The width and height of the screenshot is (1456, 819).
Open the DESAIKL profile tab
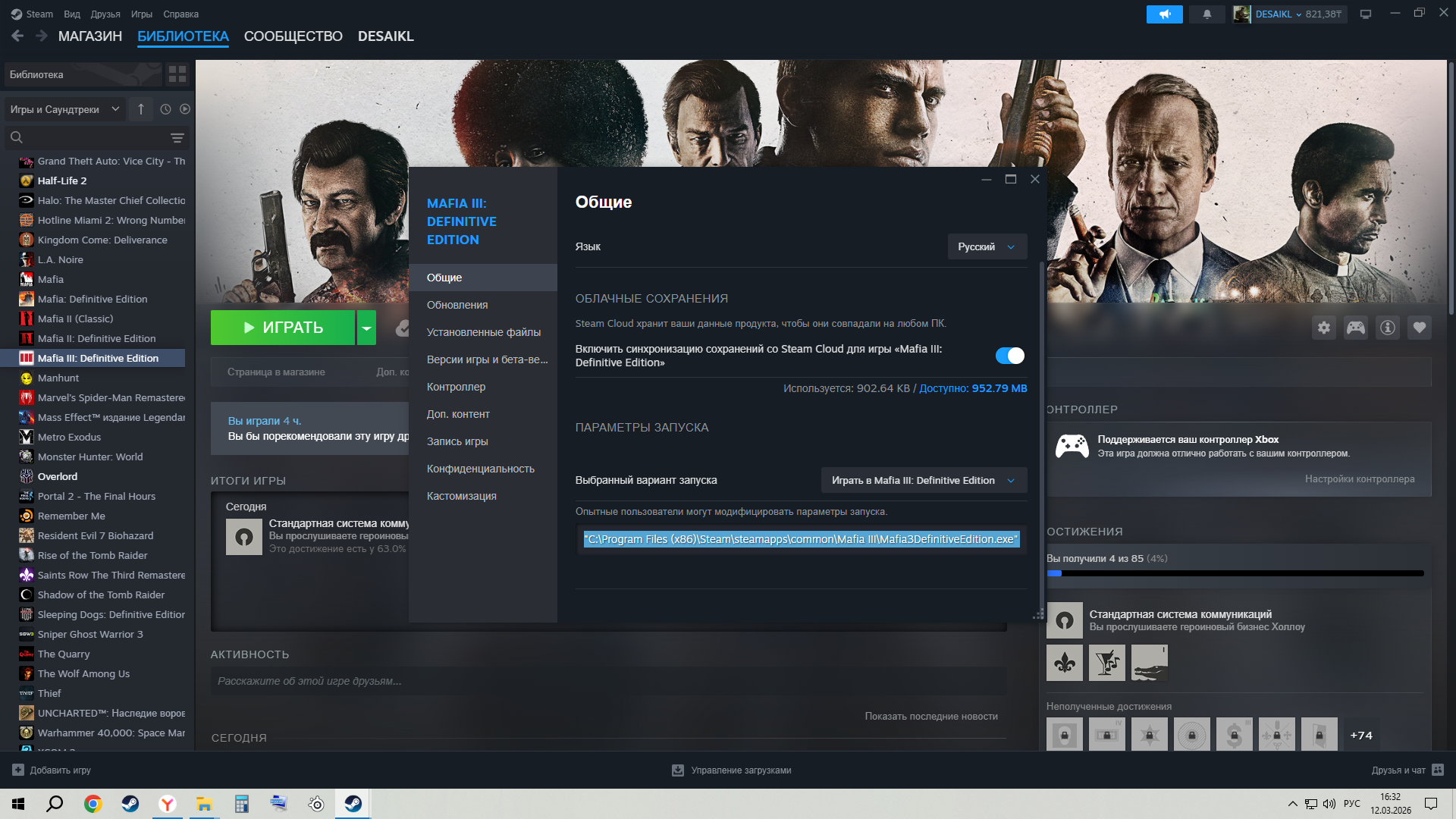pyautogui.click(x=386, y=36)
